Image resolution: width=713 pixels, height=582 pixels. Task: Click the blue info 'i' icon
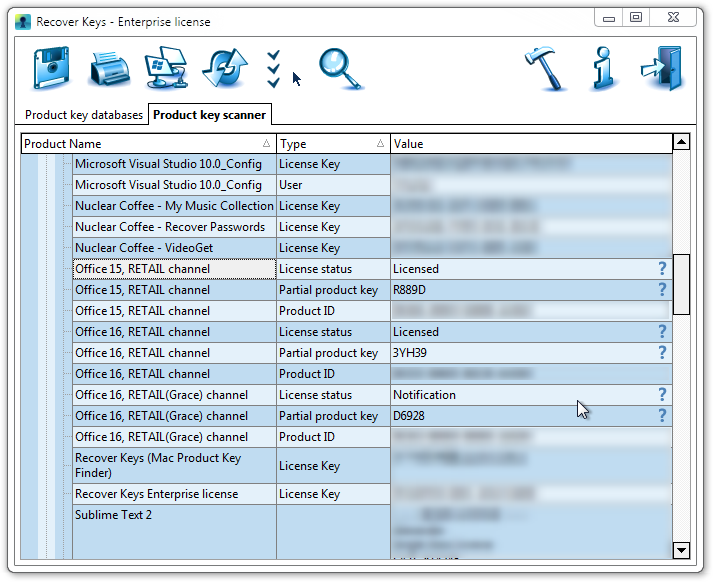point(604,68)
